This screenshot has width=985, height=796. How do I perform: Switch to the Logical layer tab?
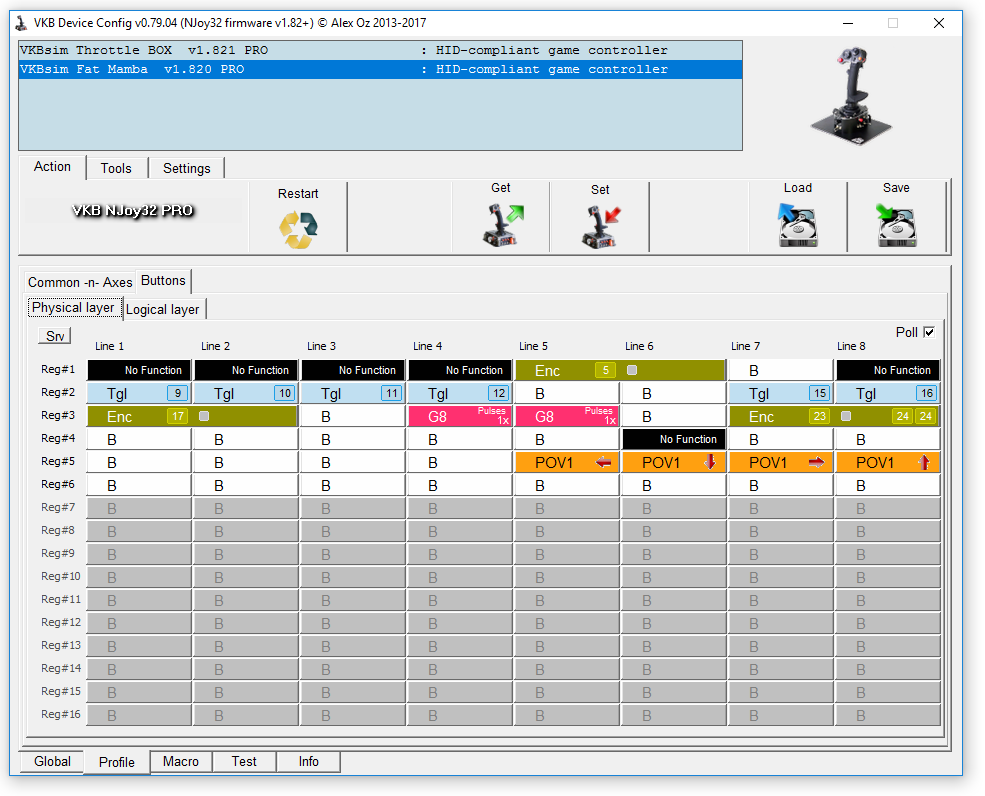(x=163, y=309)
